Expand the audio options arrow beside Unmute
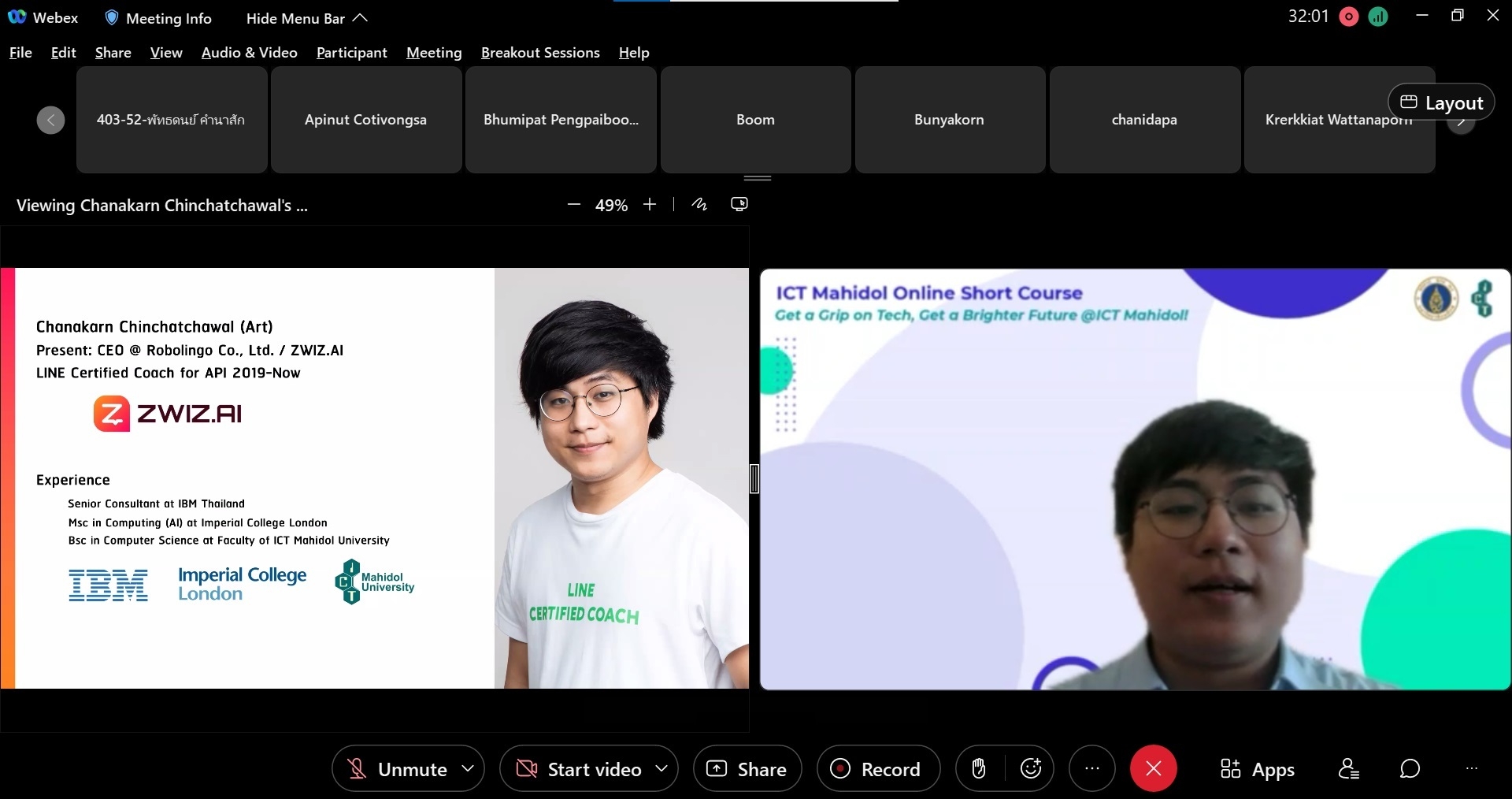1512x799 pixels. 468,768
